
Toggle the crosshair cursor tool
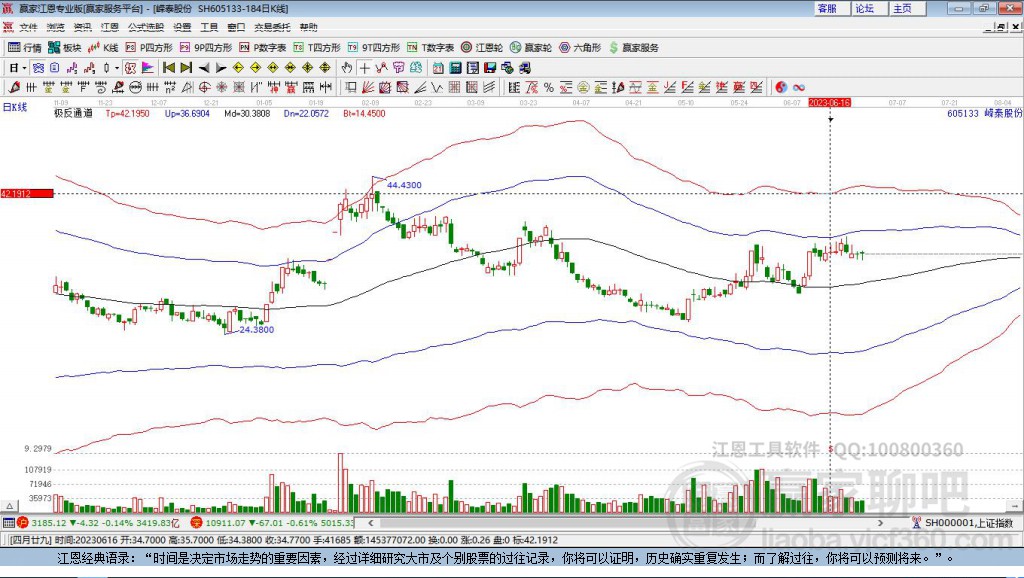click(x=364, y=67)
